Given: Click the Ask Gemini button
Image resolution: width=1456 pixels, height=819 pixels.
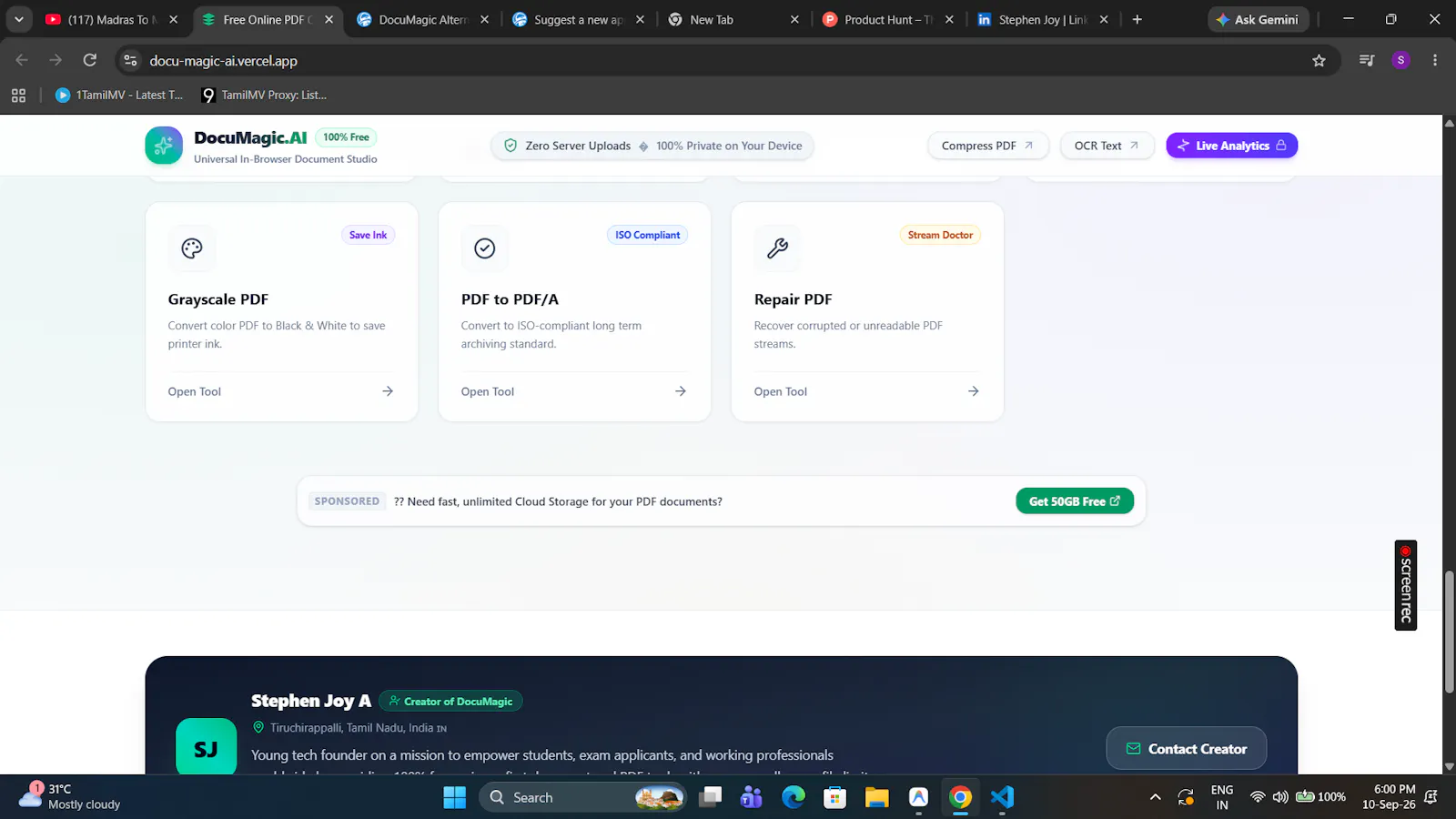Looking at the screenshot, I should tap(1258, 19).
